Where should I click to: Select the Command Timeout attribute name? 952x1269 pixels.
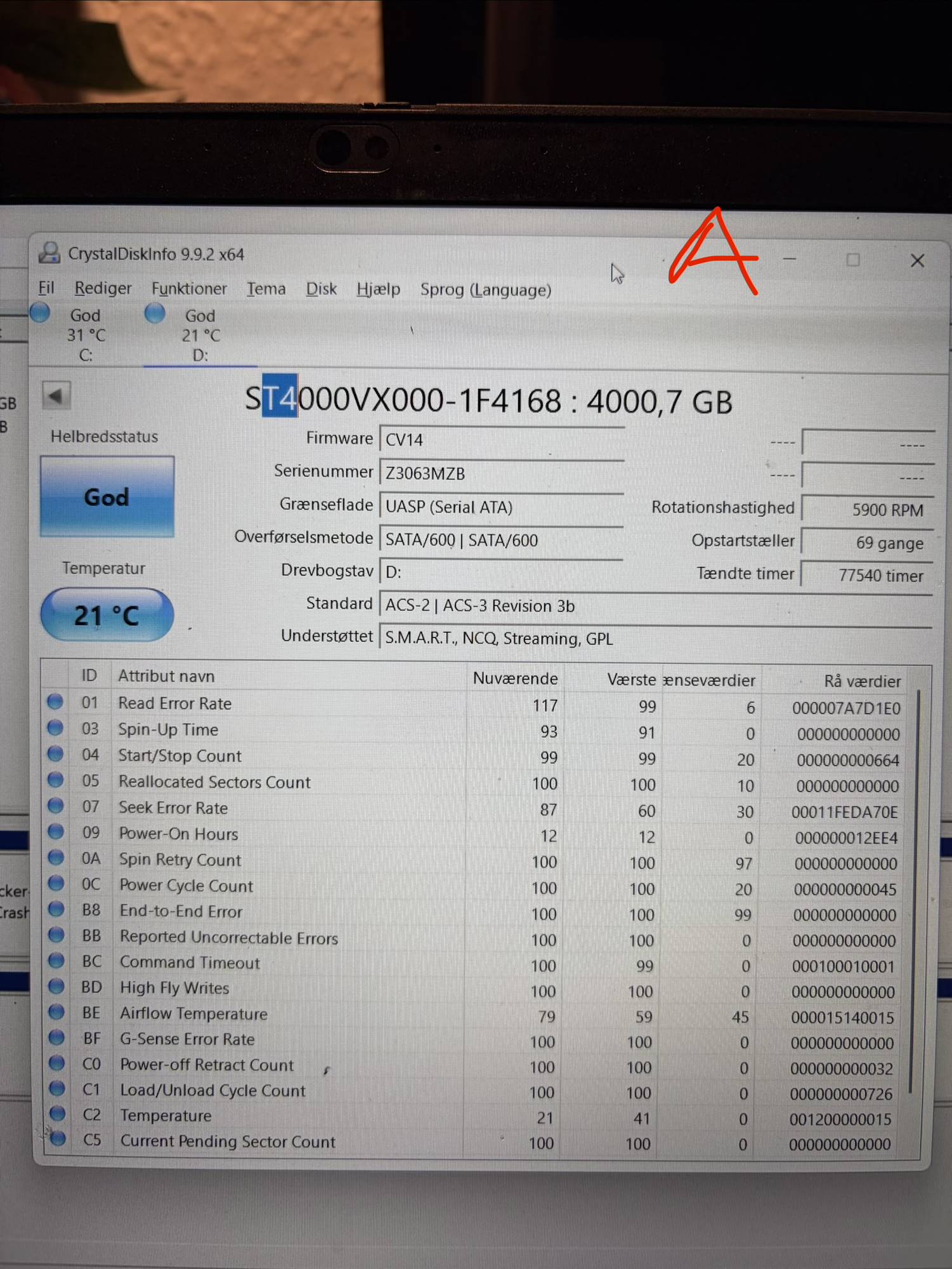(x=190, y=963)
